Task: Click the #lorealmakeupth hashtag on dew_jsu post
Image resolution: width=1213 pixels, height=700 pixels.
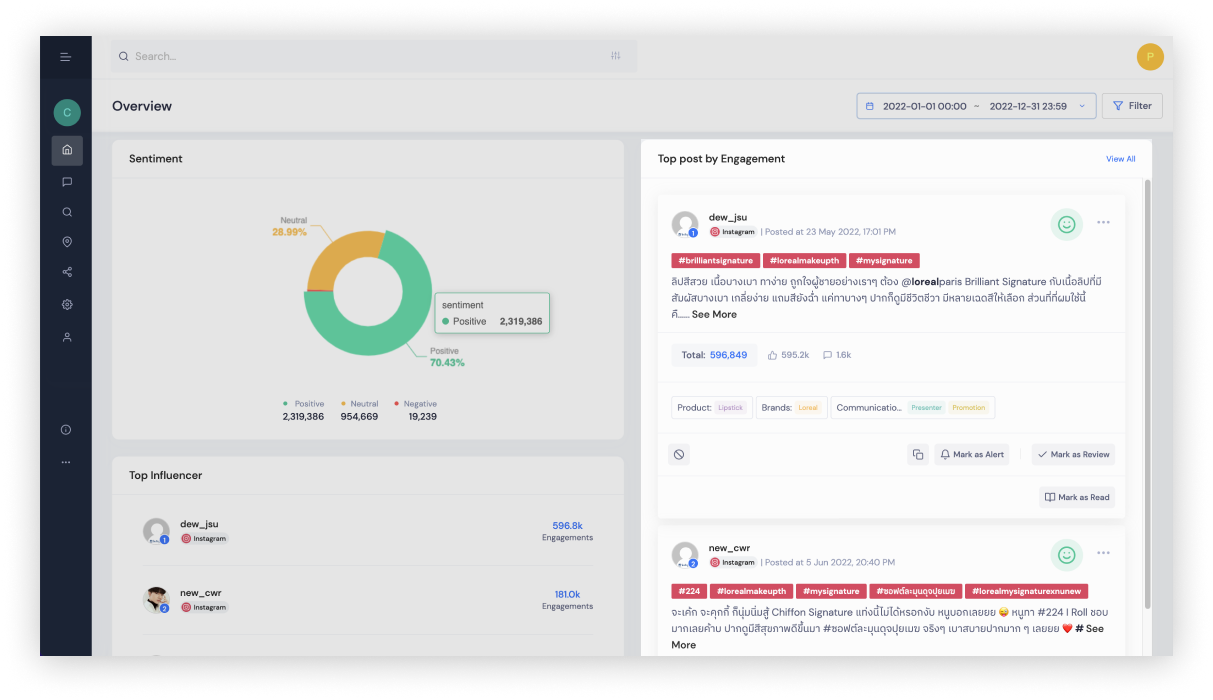Action: (x=803, y=261)
